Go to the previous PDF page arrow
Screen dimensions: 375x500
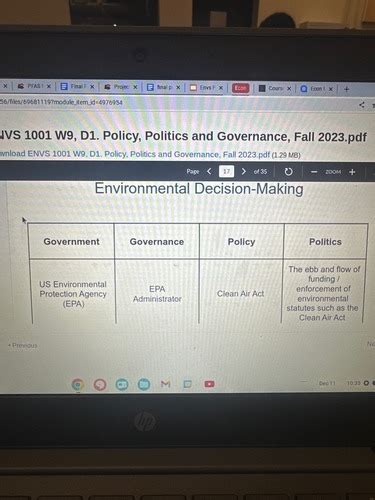pyautogui.click(x=209, y=171)
